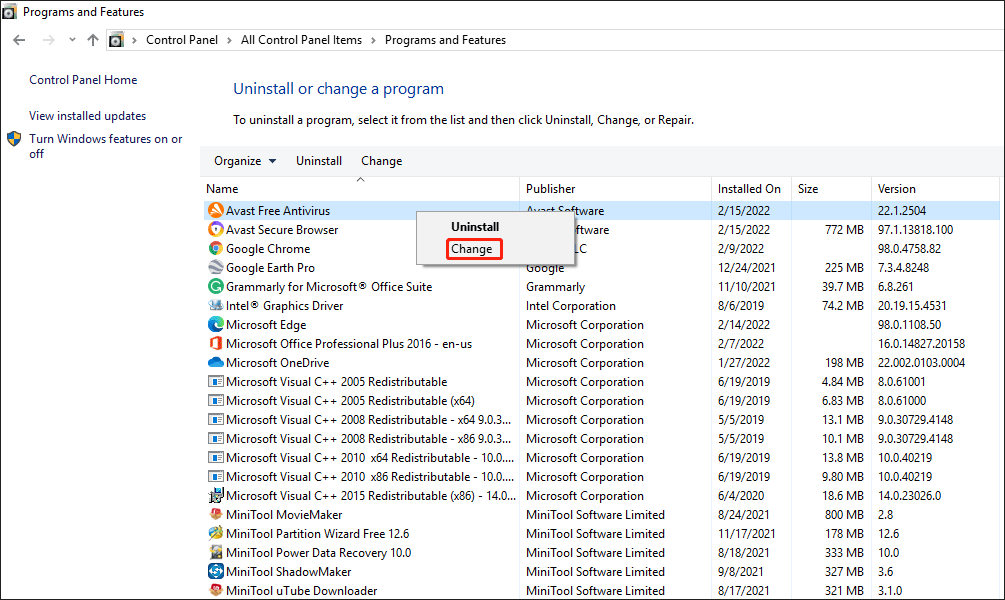Select the Avast Free Antivirus icon
Screen dimensions: 1005x600
tap(216, 210)
